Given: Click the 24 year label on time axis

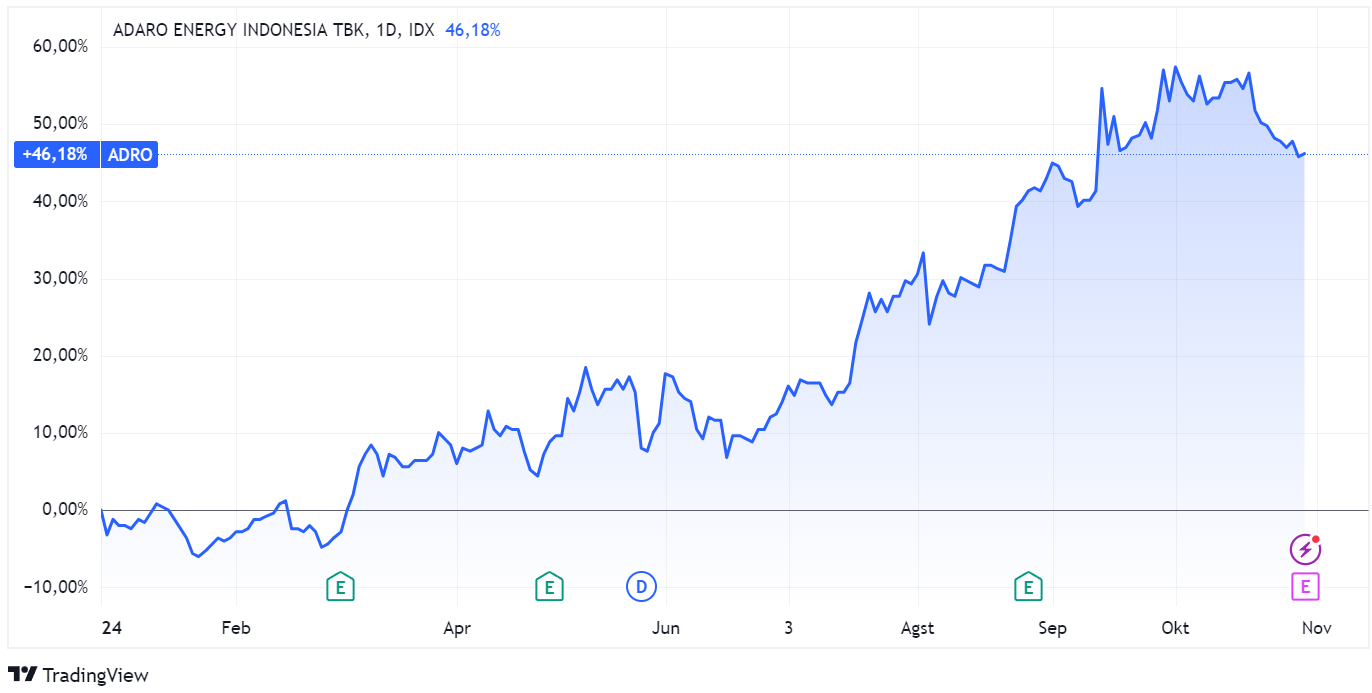Looking at the screenshot, I should (x=111, y=628).
